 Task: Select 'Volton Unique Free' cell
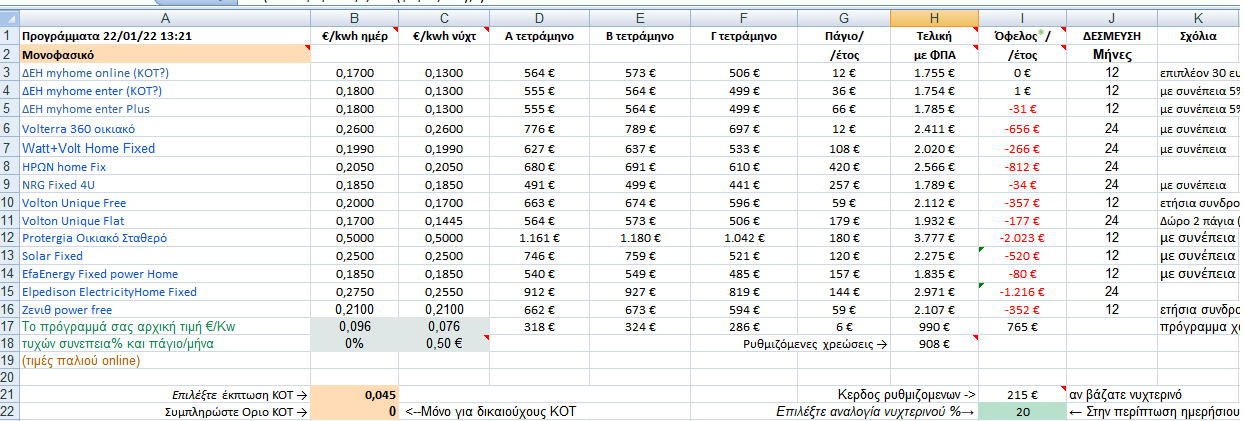[165, 203]
